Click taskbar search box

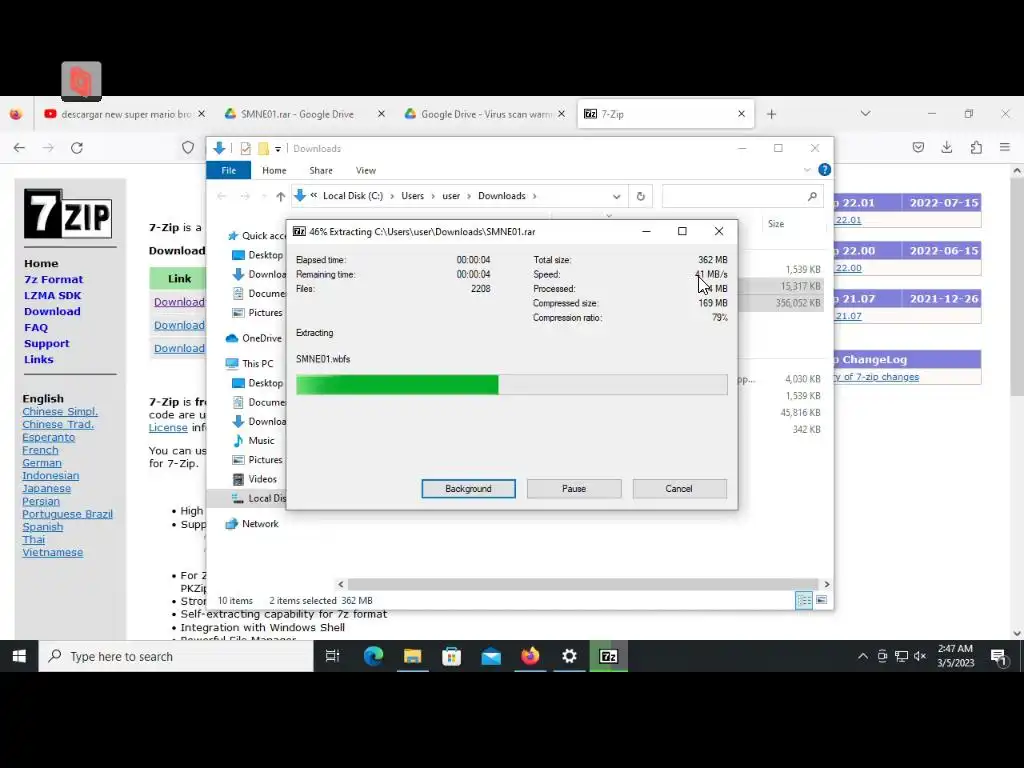pyautogui.click(x=176, y=656)
